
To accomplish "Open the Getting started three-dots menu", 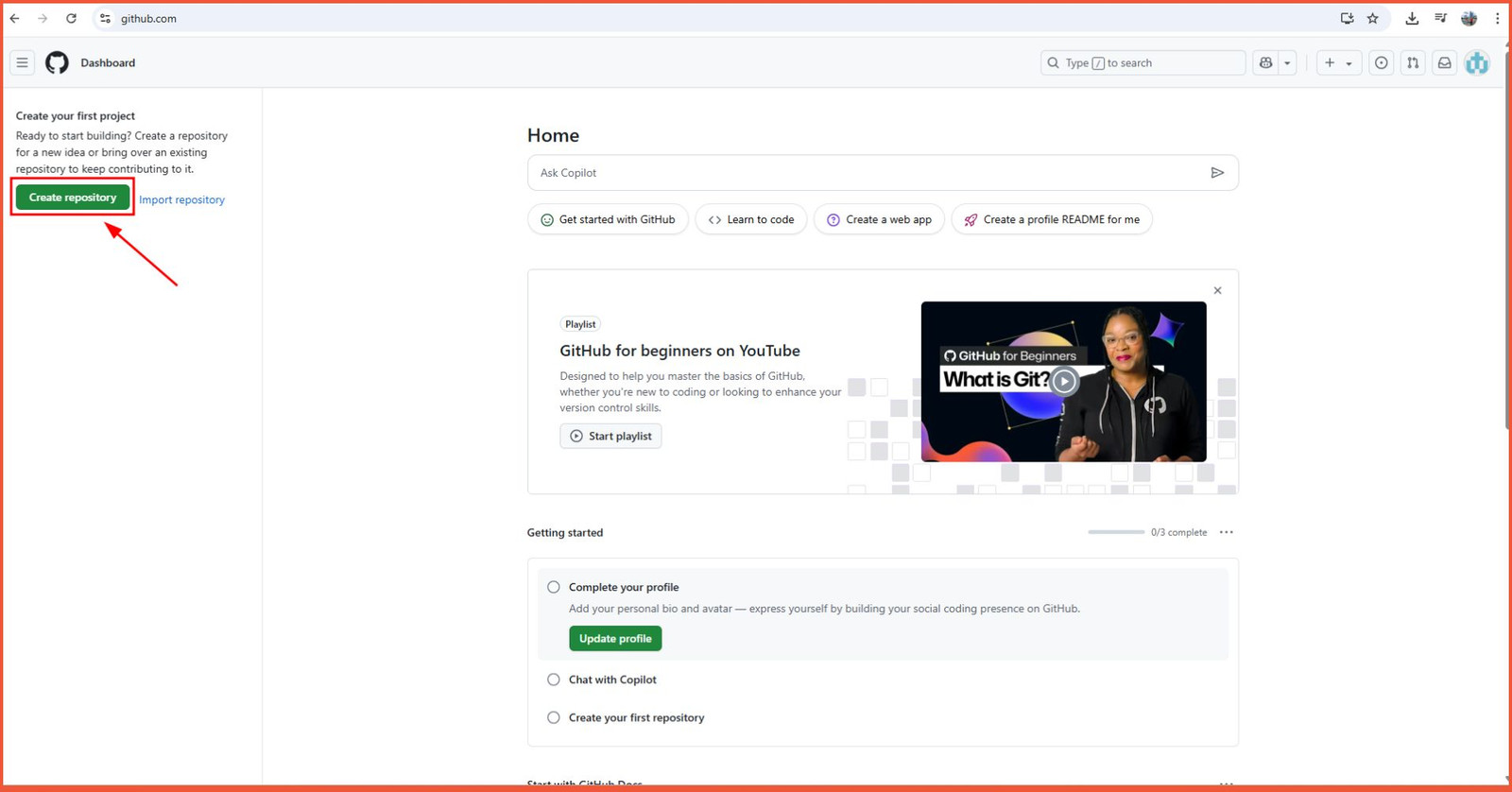I will [1227, 532].
